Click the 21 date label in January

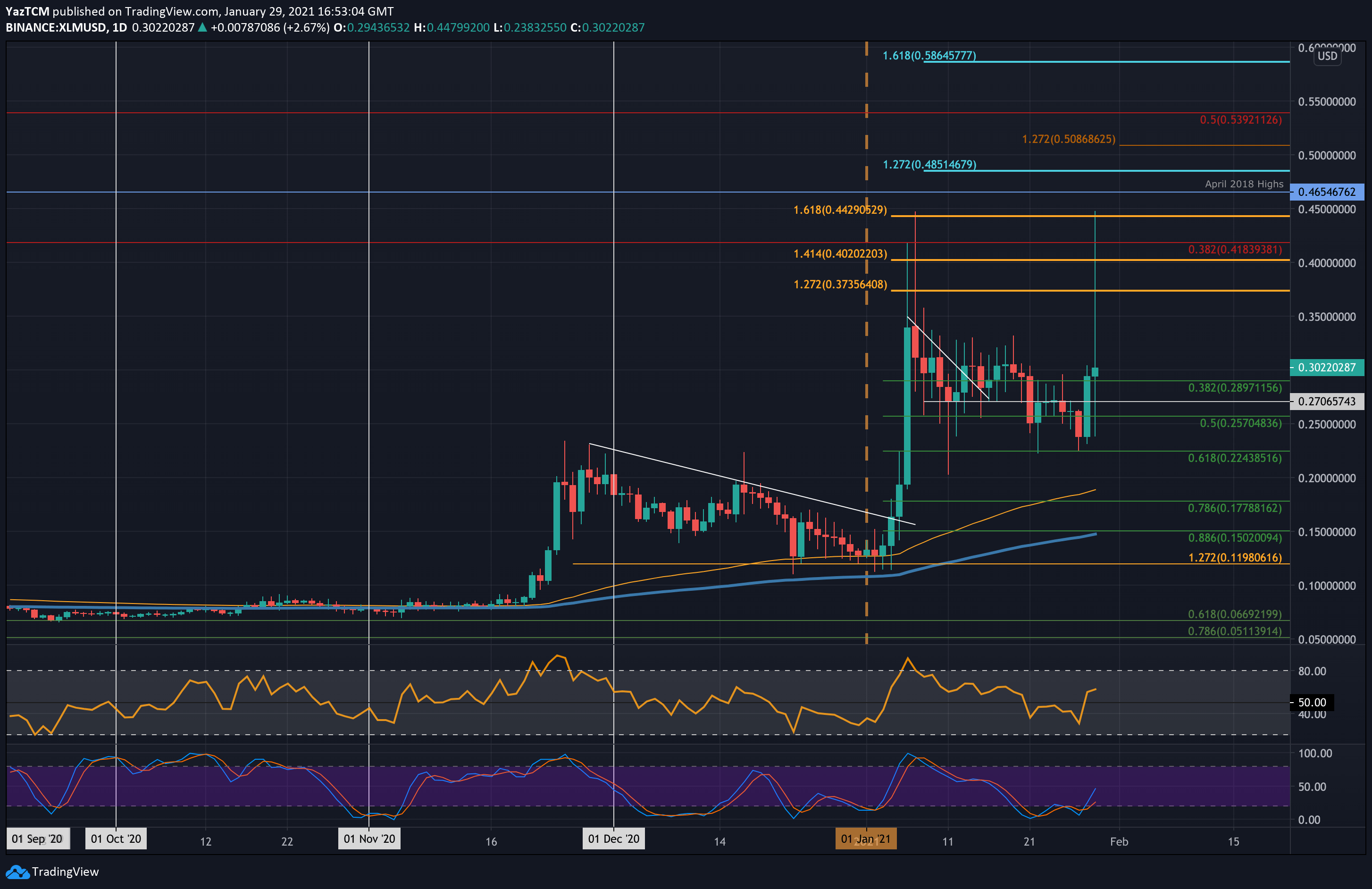[1029, 842]
